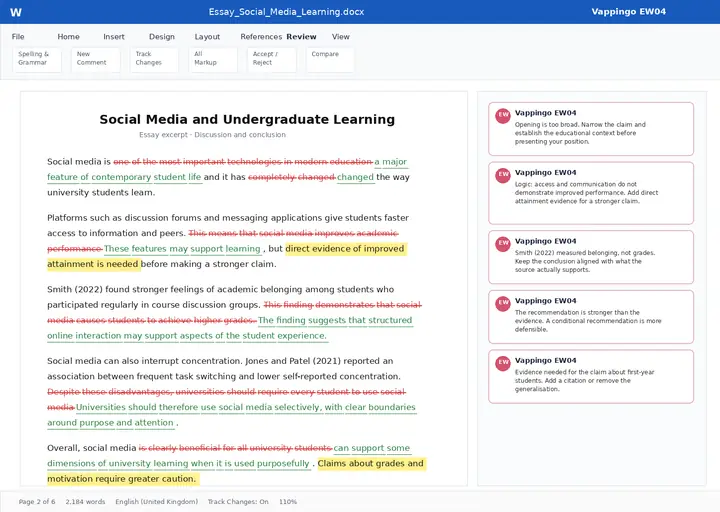Toggle Track Changes in the ribbon
The width and height of the screenshot is (720, 512).
pyautogui.click(x=154, y=60)
